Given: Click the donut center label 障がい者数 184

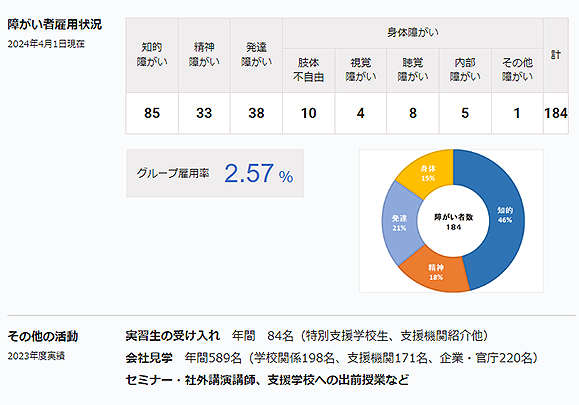Looking at the screenshot, I should tap(453, 222).
